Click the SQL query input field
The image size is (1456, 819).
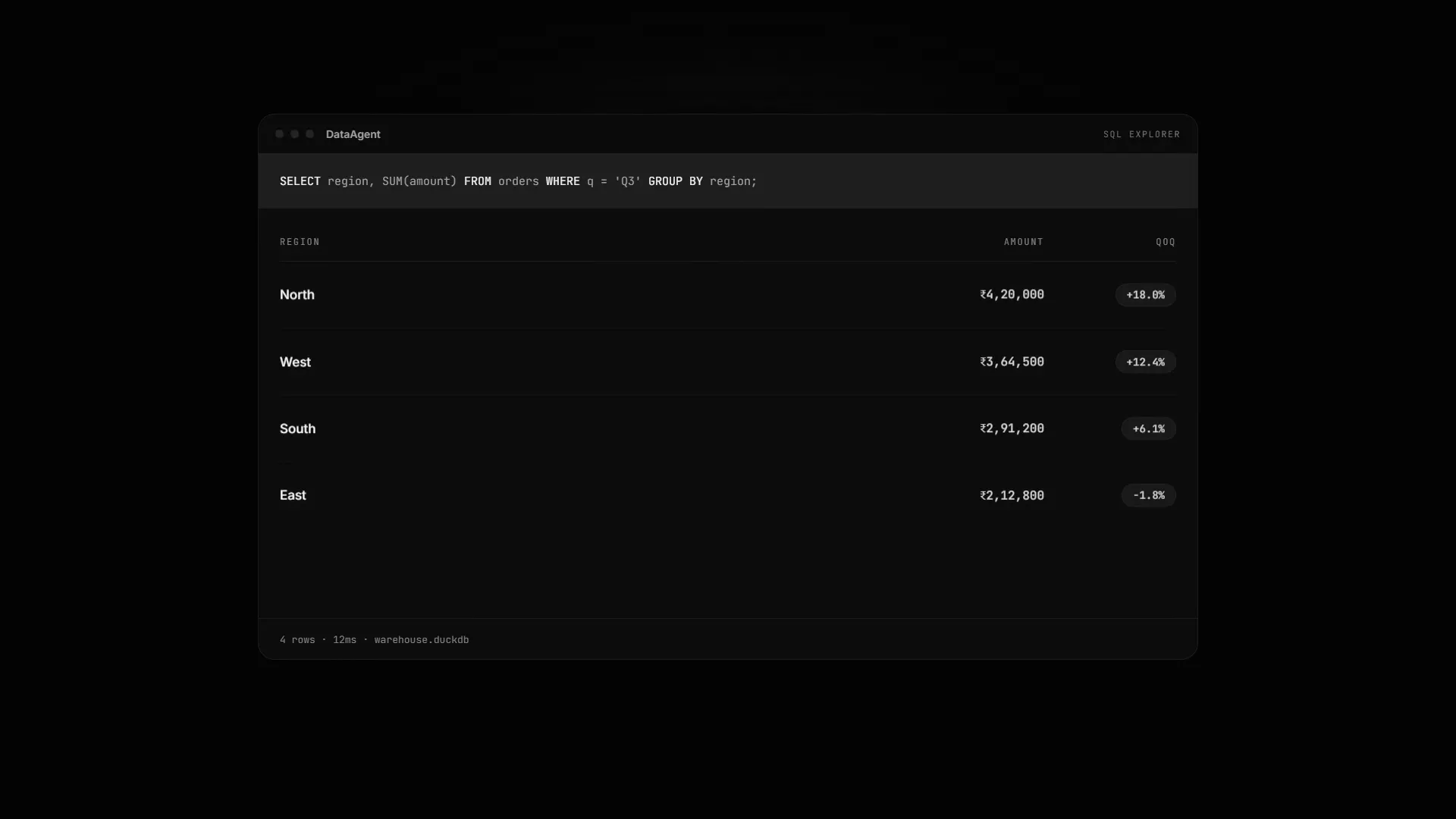point(728,181)
